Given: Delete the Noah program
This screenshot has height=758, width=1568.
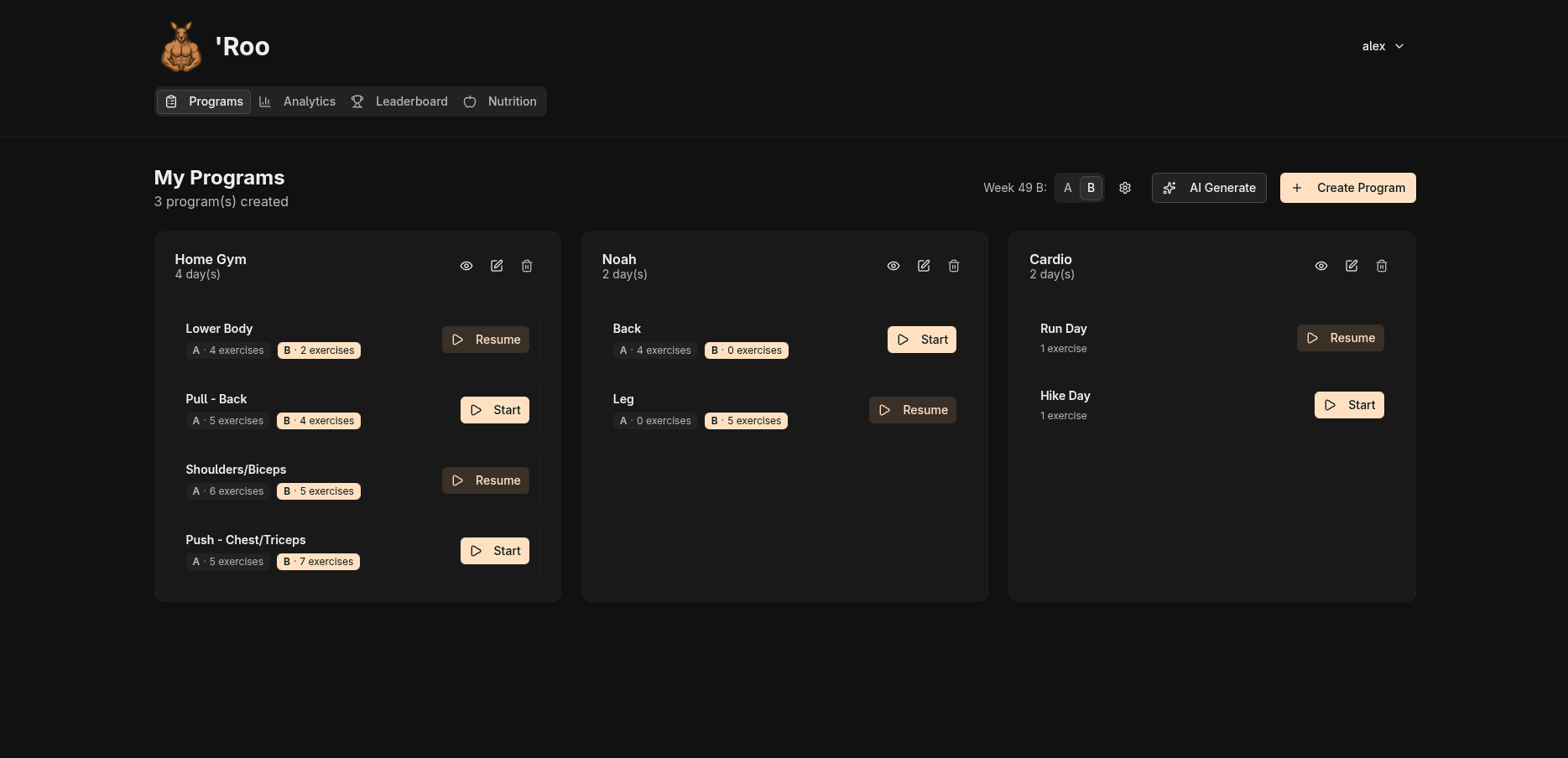Looking at the screenshot, I should point(954,266).
